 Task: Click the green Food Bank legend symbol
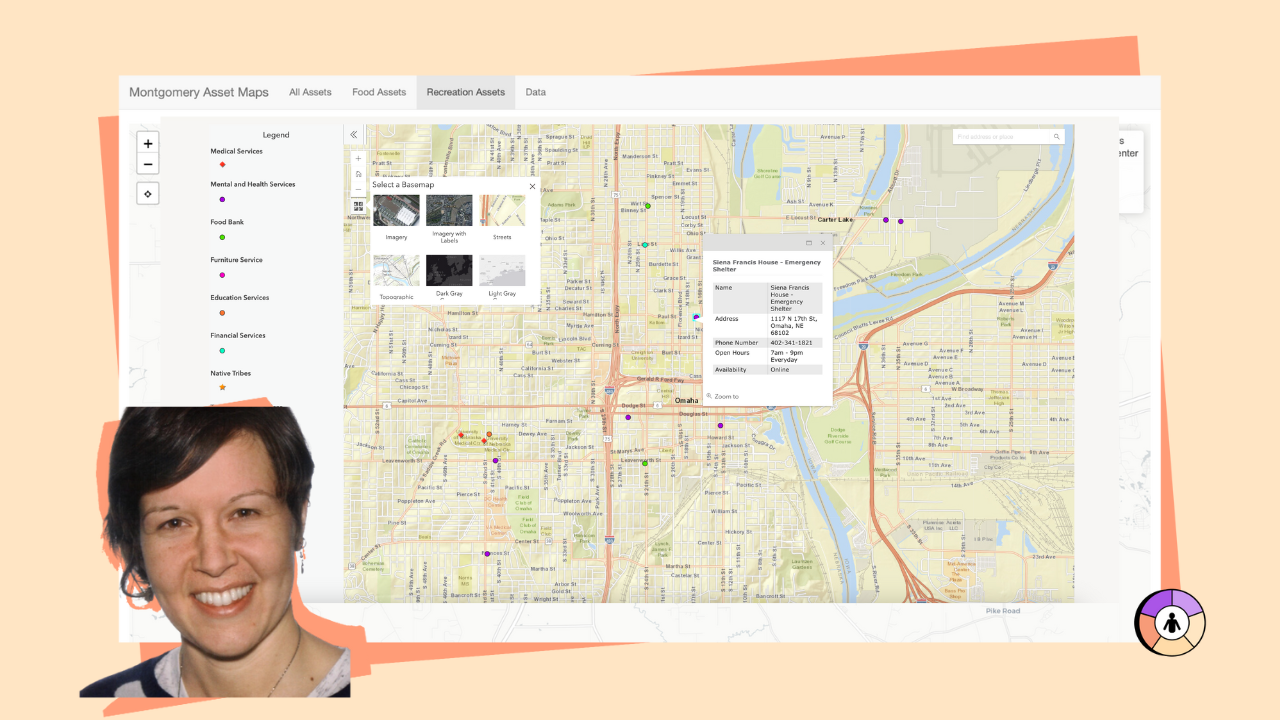[222, 237]
